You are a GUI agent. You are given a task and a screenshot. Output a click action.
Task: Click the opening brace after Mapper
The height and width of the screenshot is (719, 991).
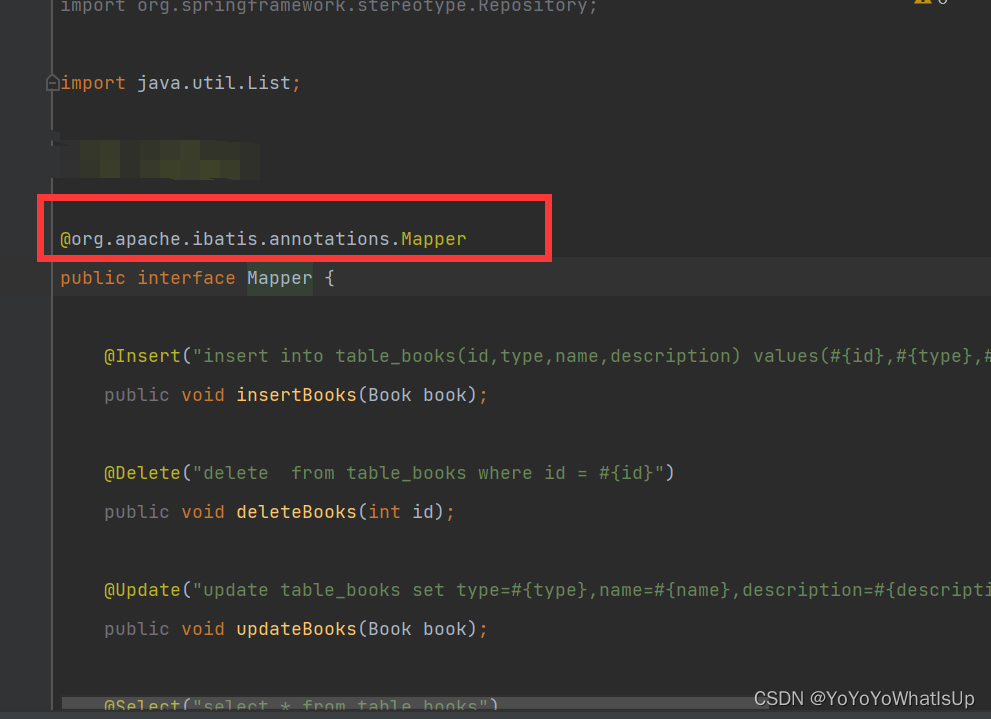[329, 278]
